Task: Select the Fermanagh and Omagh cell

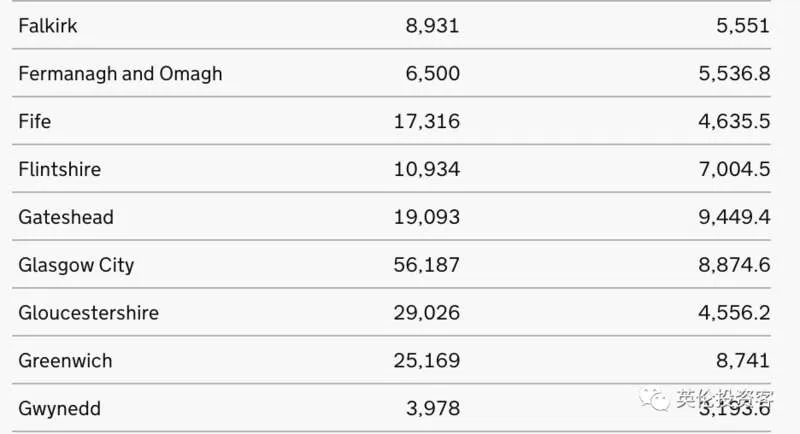Action: click(x=120, y=73)
